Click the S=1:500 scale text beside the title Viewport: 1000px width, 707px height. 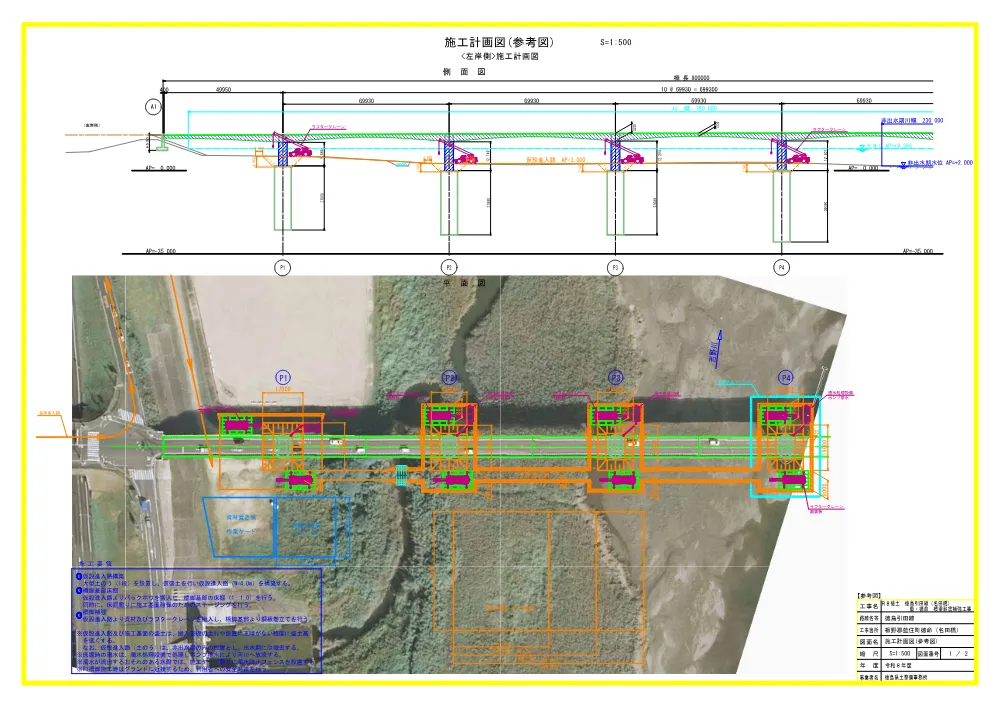[x=615, y=42]
